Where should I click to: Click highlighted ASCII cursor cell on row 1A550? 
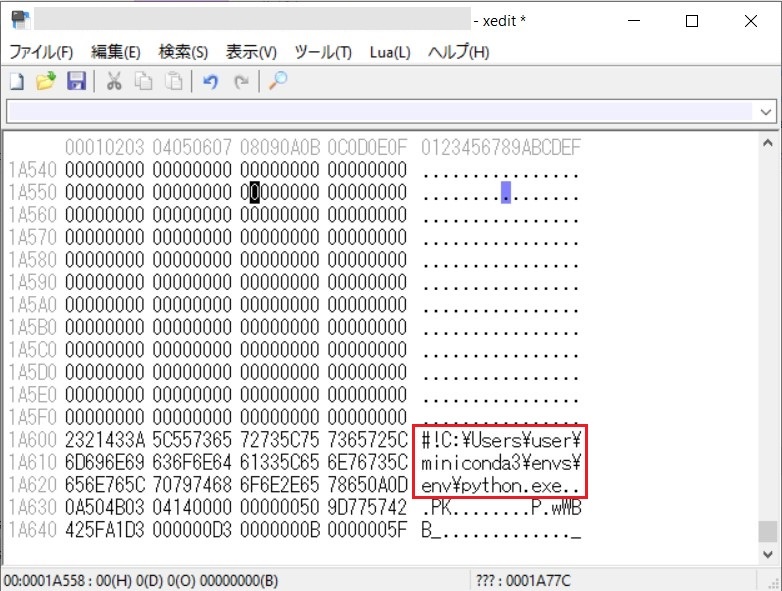pos(506,193)
